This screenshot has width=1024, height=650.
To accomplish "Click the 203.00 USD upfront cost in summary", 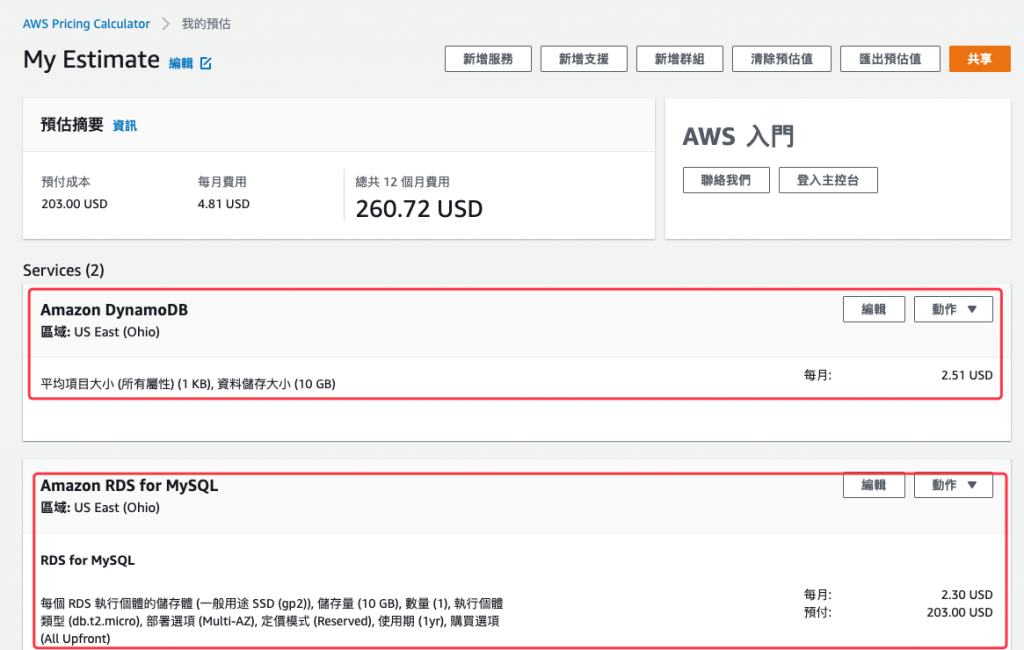I will [74, 204].
